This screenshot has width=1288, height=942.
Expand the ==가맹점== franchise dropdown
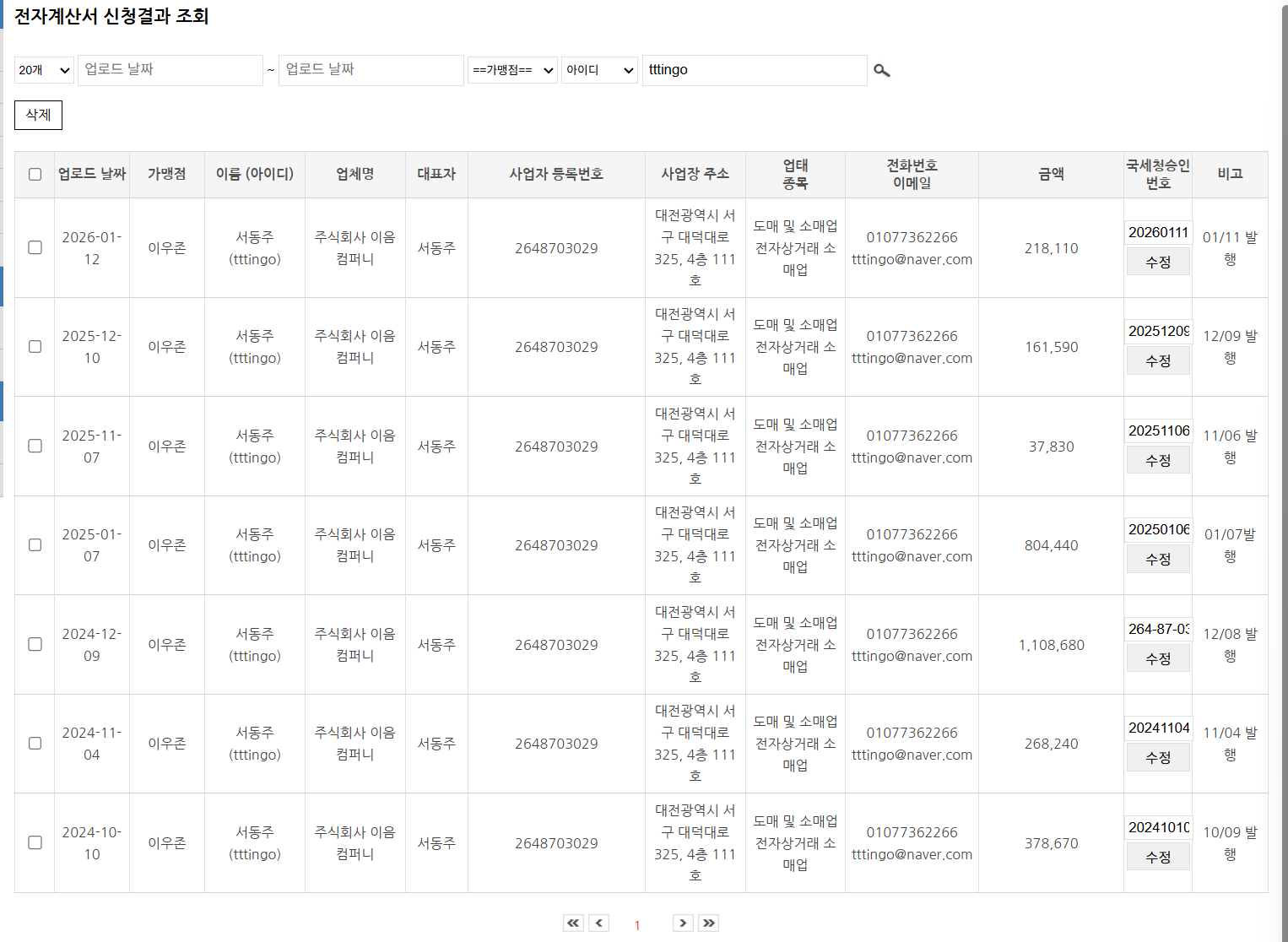(x=512, y=70)
